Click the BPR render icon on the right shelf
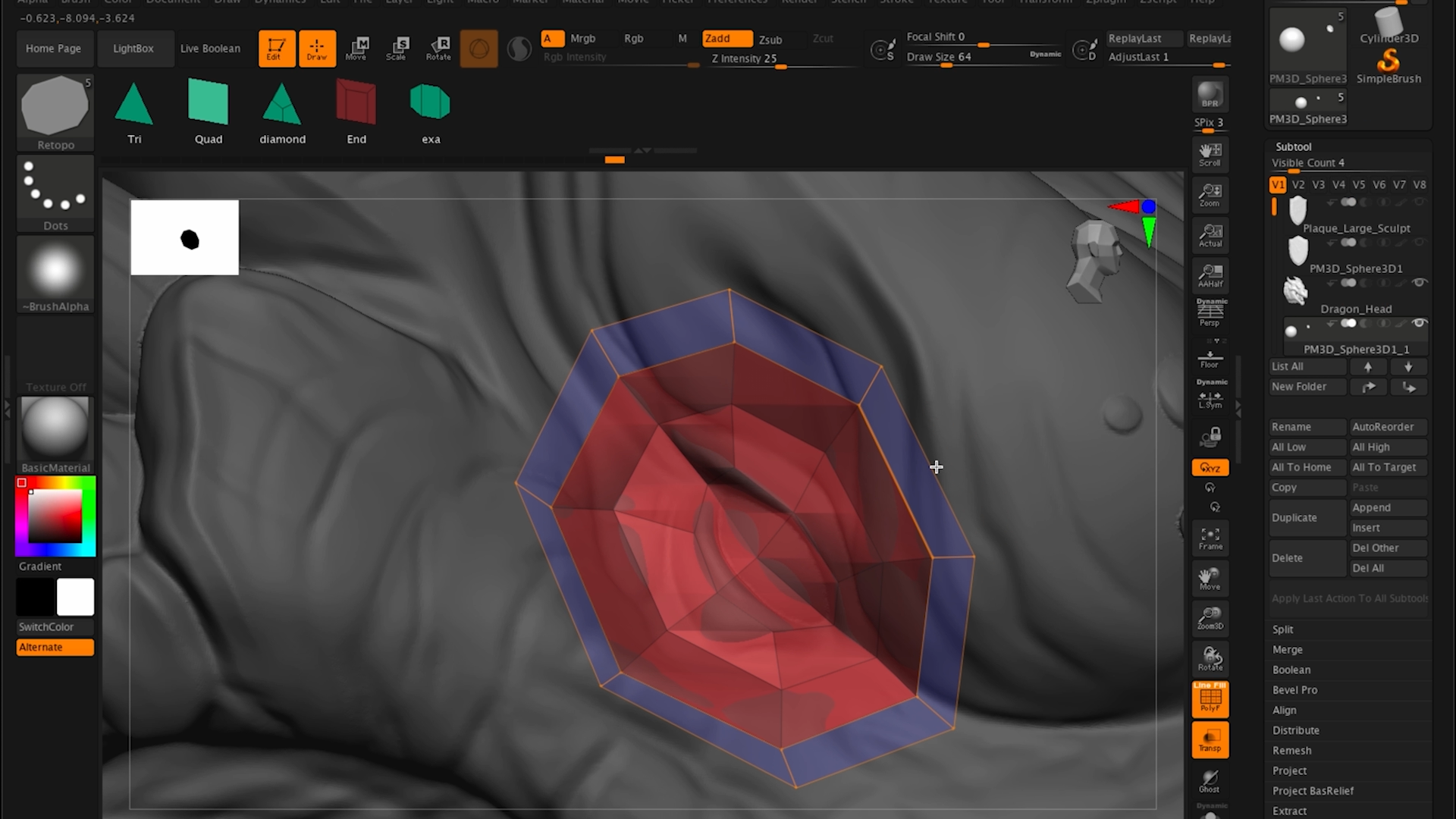The height and width of the screenshot is (819, 1456). (x=1210, y=94)
